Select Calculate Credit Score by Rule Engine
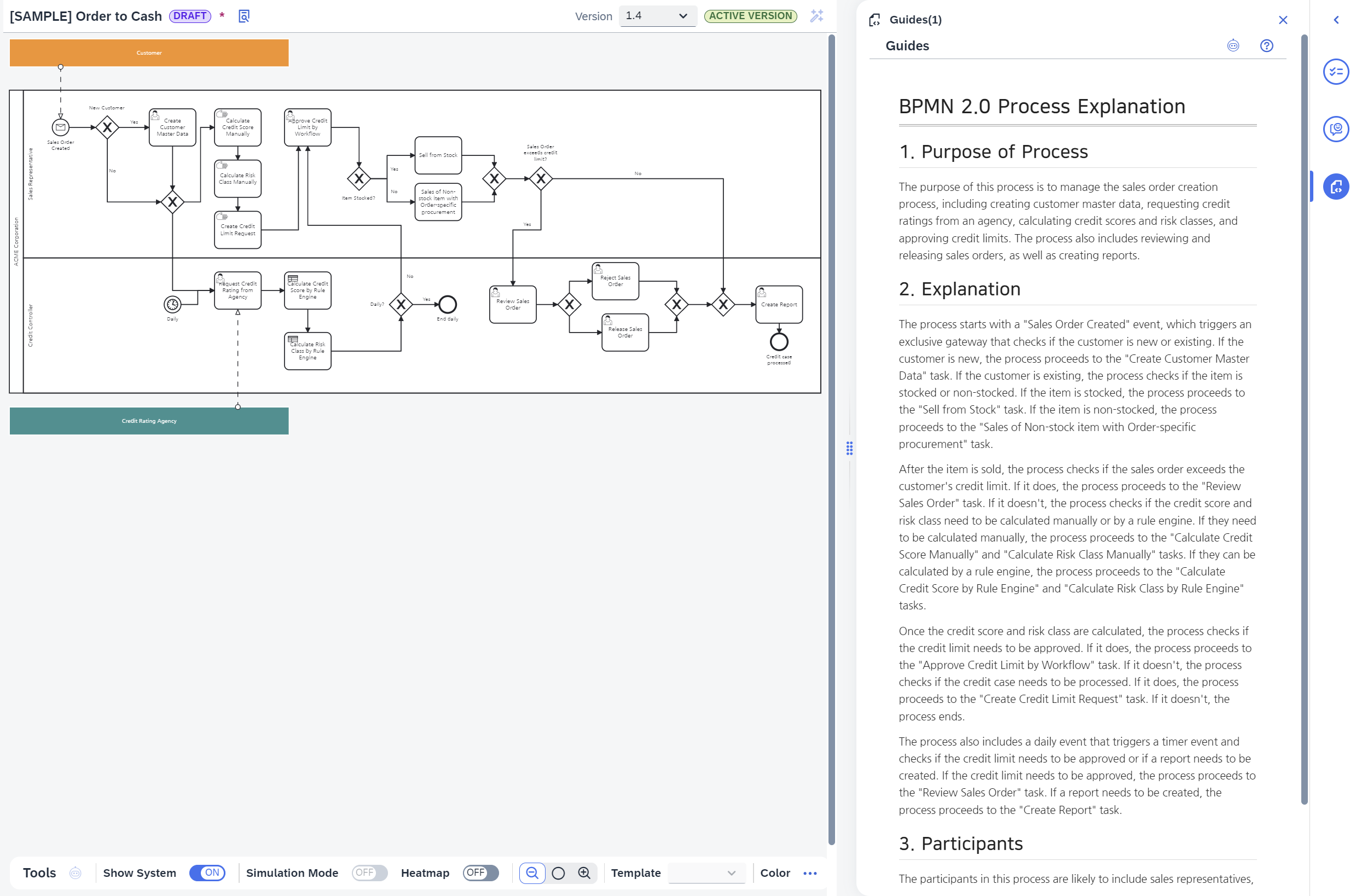The image size is (1356, 896). (308, 290)
